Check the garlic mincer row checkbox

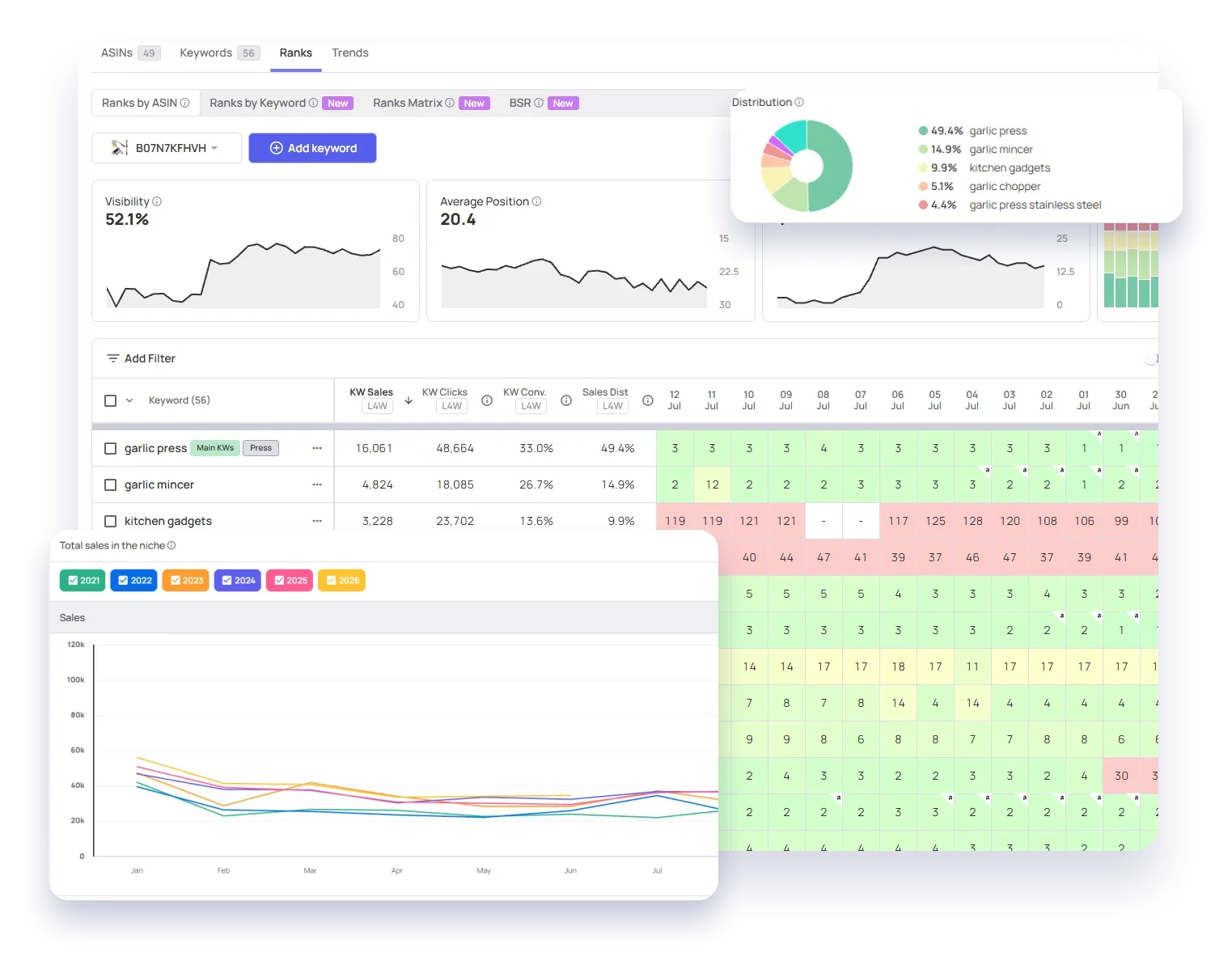tap(111, 484)
